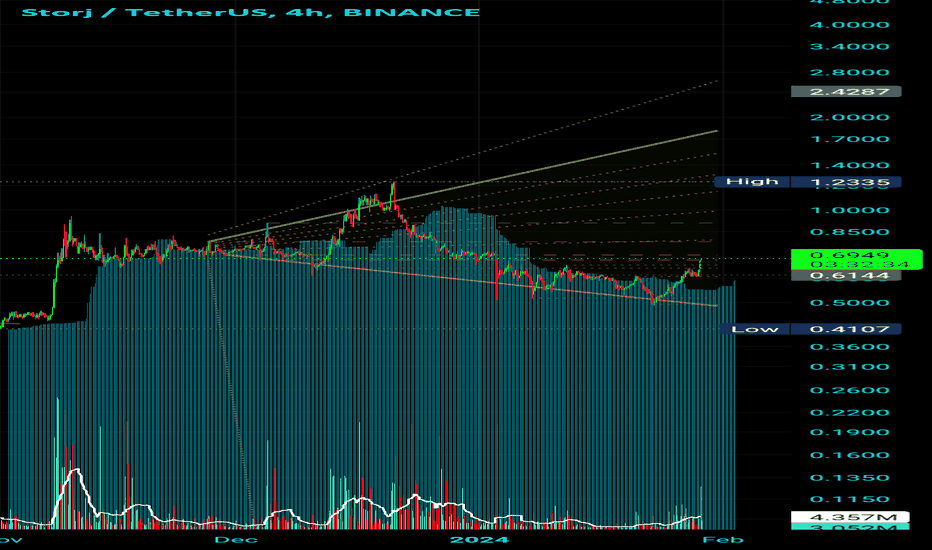Image resolution: width=932 pixels, height=550 pixels.
Task: Click the 0.8500 price axis tick
Action: (x=849, y=232)
